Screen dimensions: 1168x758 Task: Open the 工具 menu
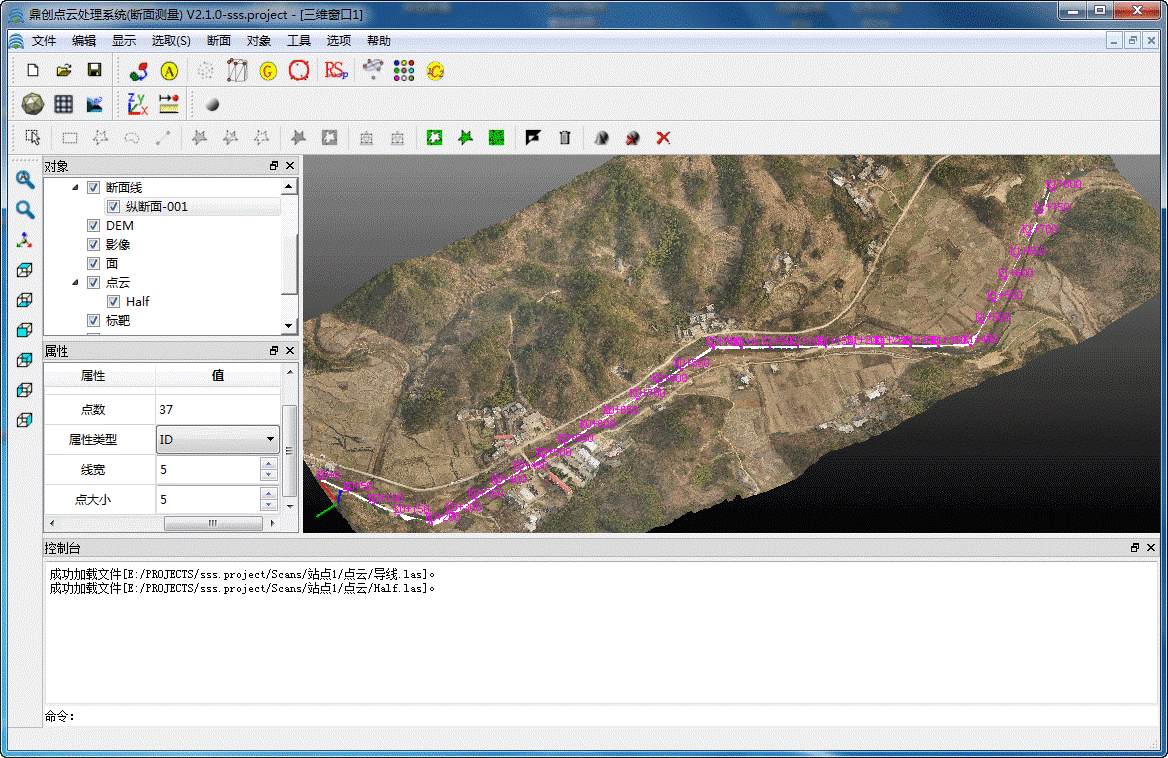(x=299, y=41)
